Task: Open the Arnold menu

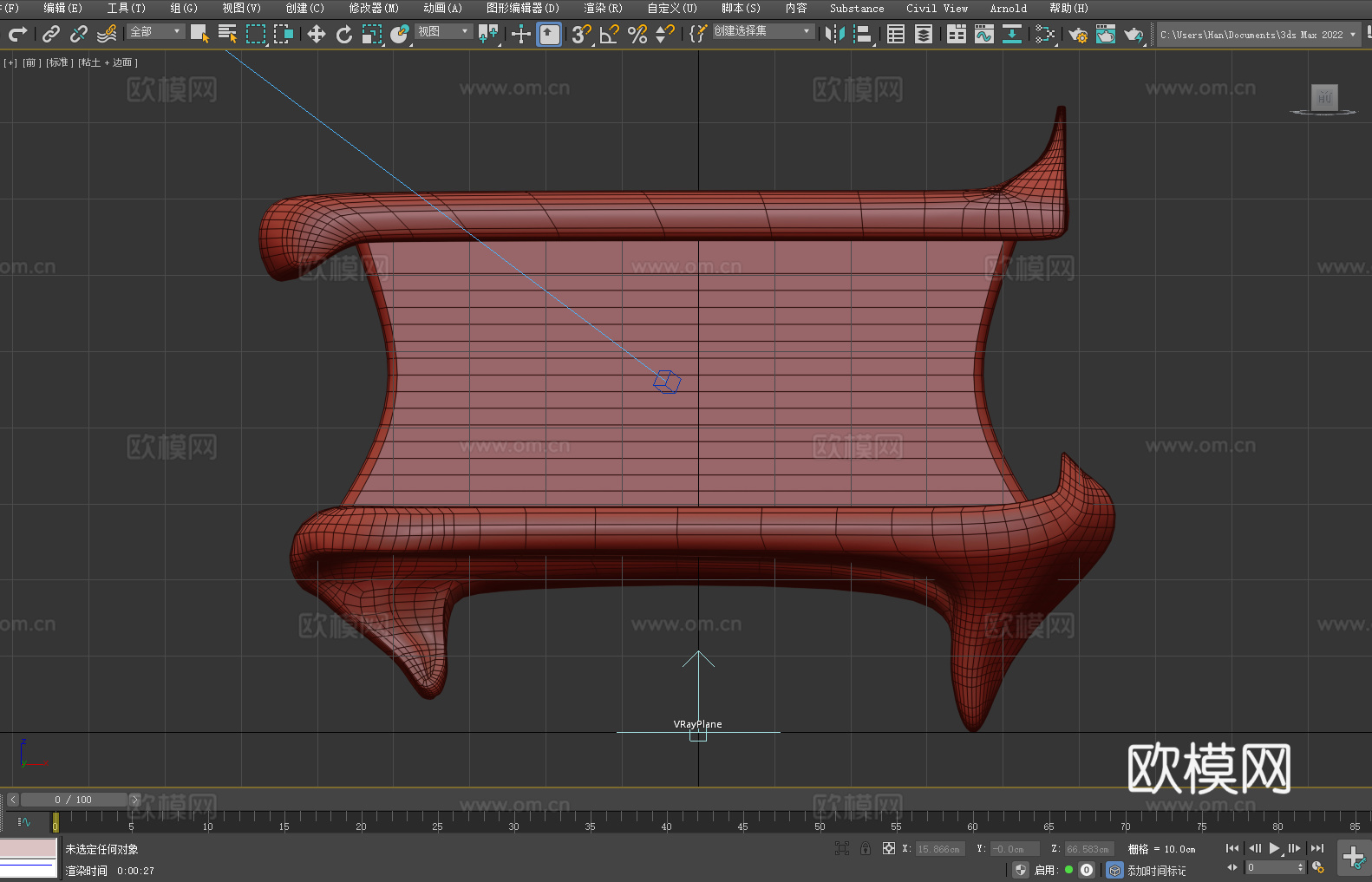Action: tap(1008, 8)
